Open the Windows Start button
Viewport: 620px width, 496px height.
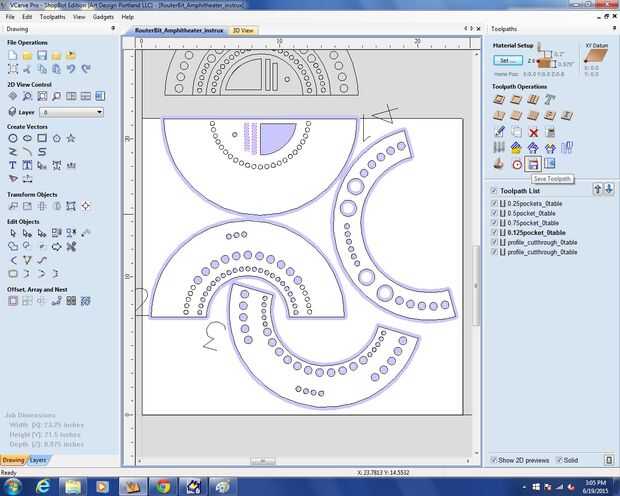pos(12,487)
